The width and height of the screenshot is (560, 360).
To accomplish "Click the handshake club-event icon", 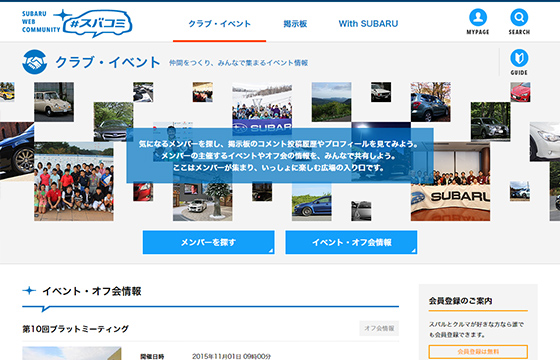I will click(x=35, y=62).
